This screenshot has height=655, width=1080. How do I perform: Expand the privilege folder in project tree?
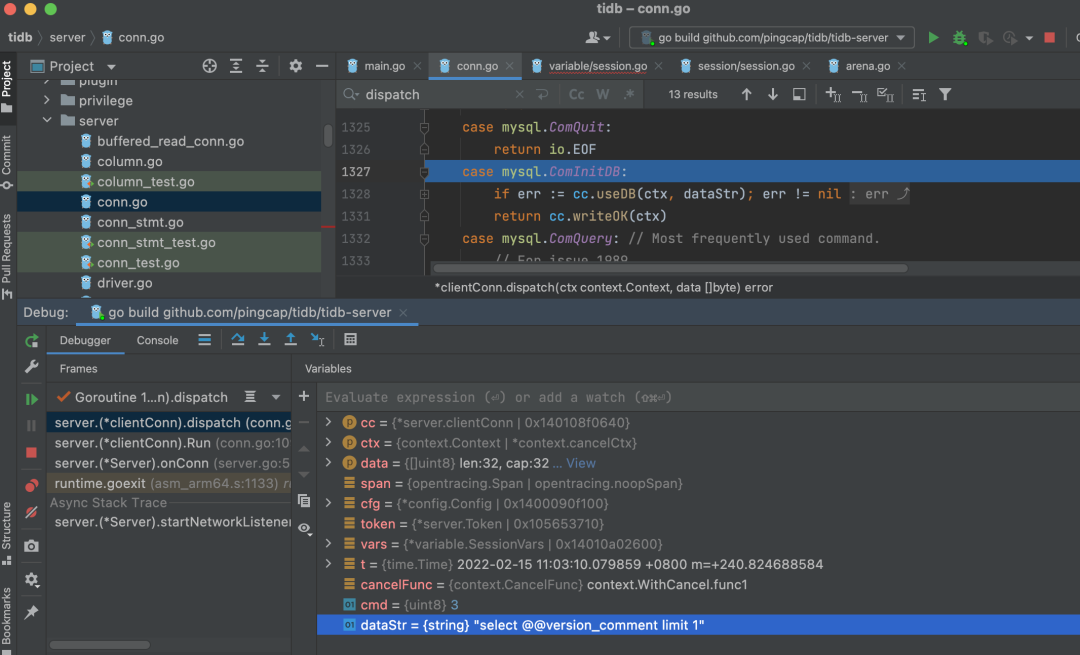click(47, 101)
